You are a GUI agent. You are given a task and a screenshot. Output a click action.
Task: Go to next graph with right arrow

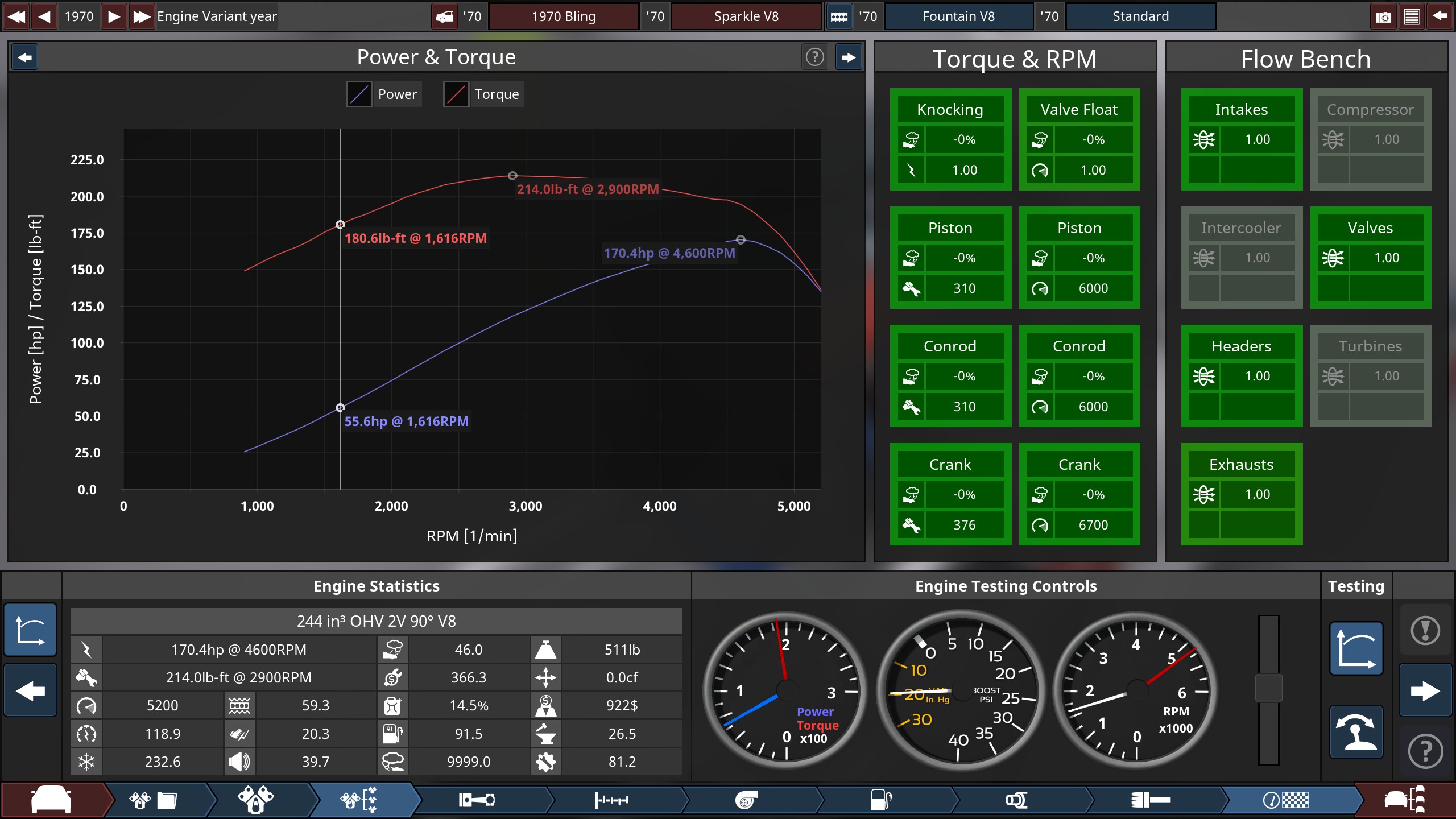point(849,57)
